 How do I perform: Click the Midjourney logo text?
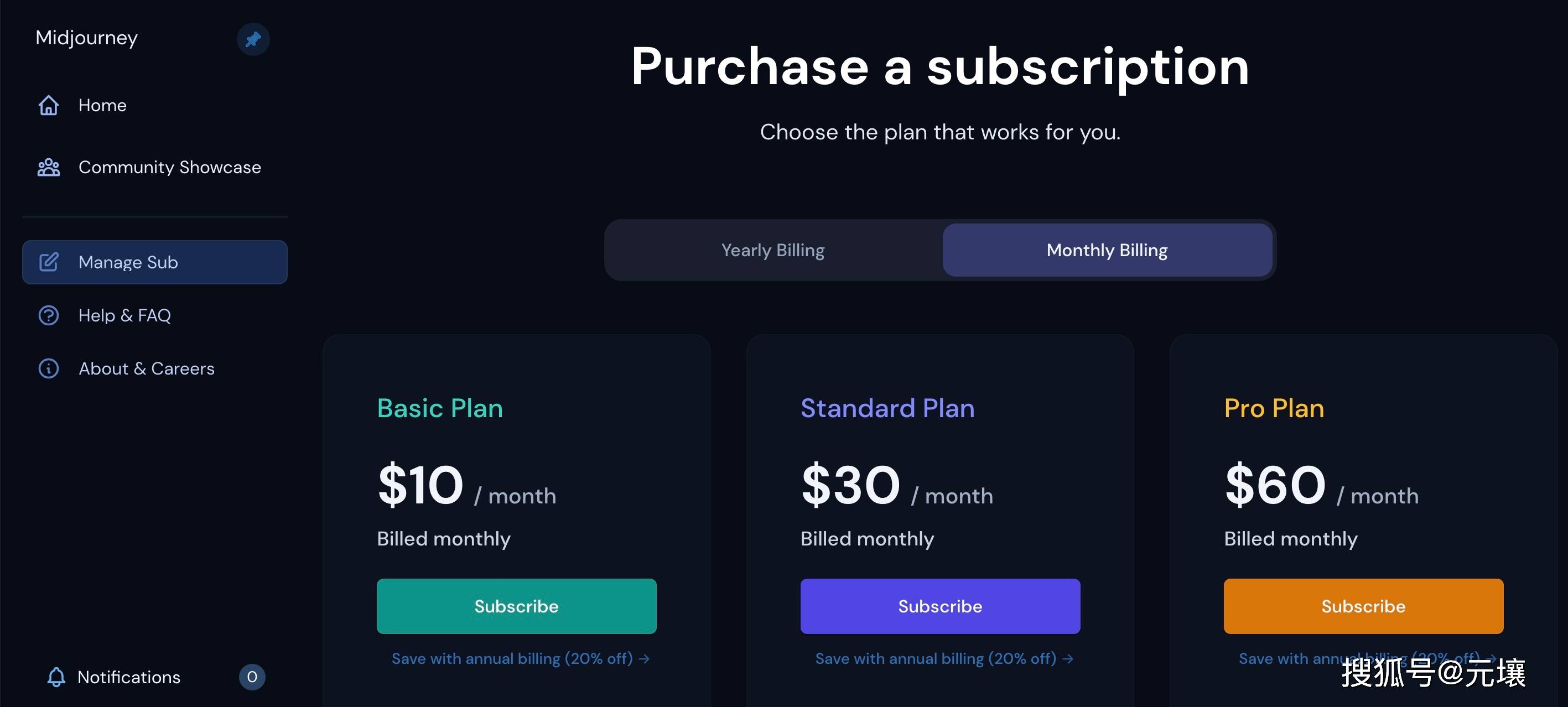[86, 38]
